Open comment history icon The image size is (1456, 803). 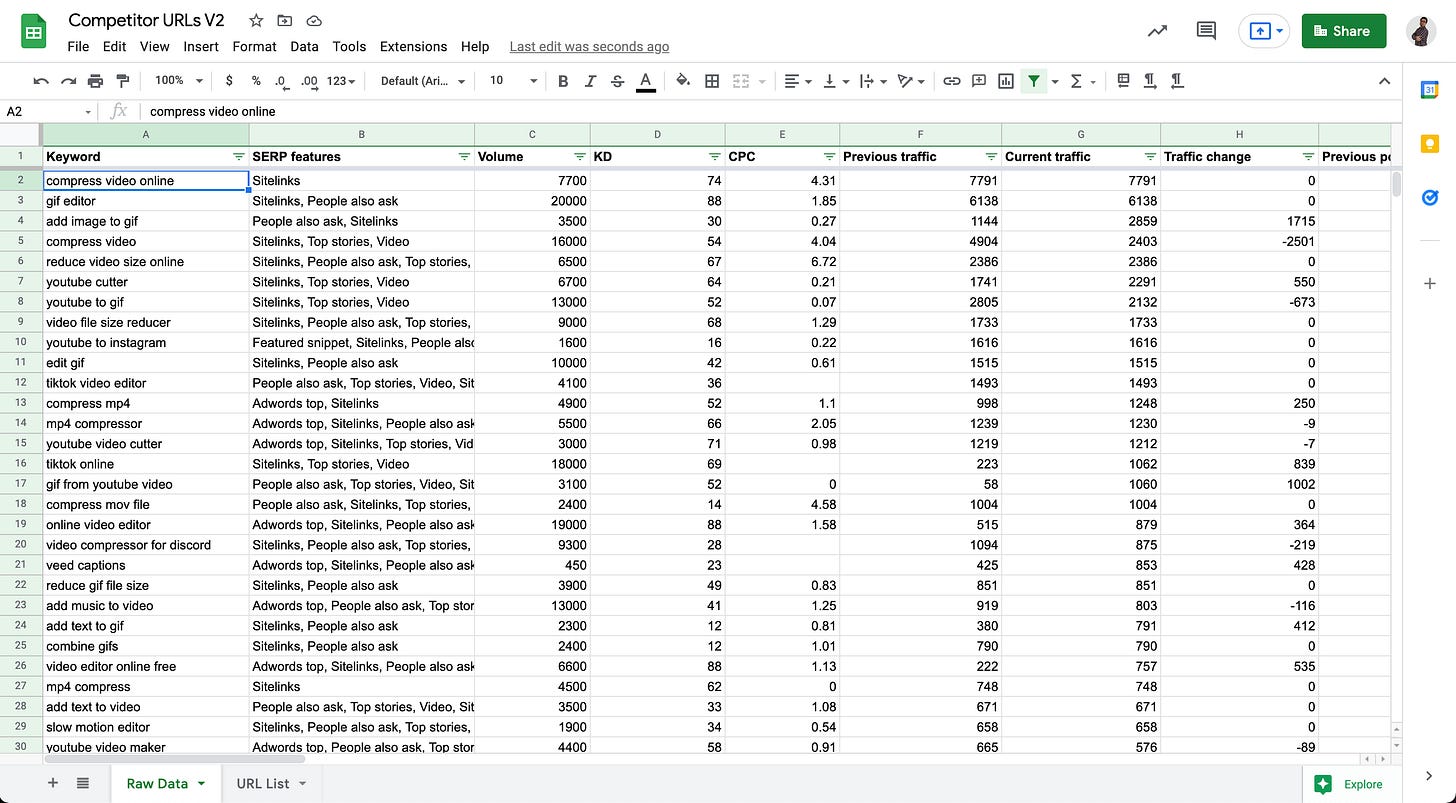pos(1207,31)
